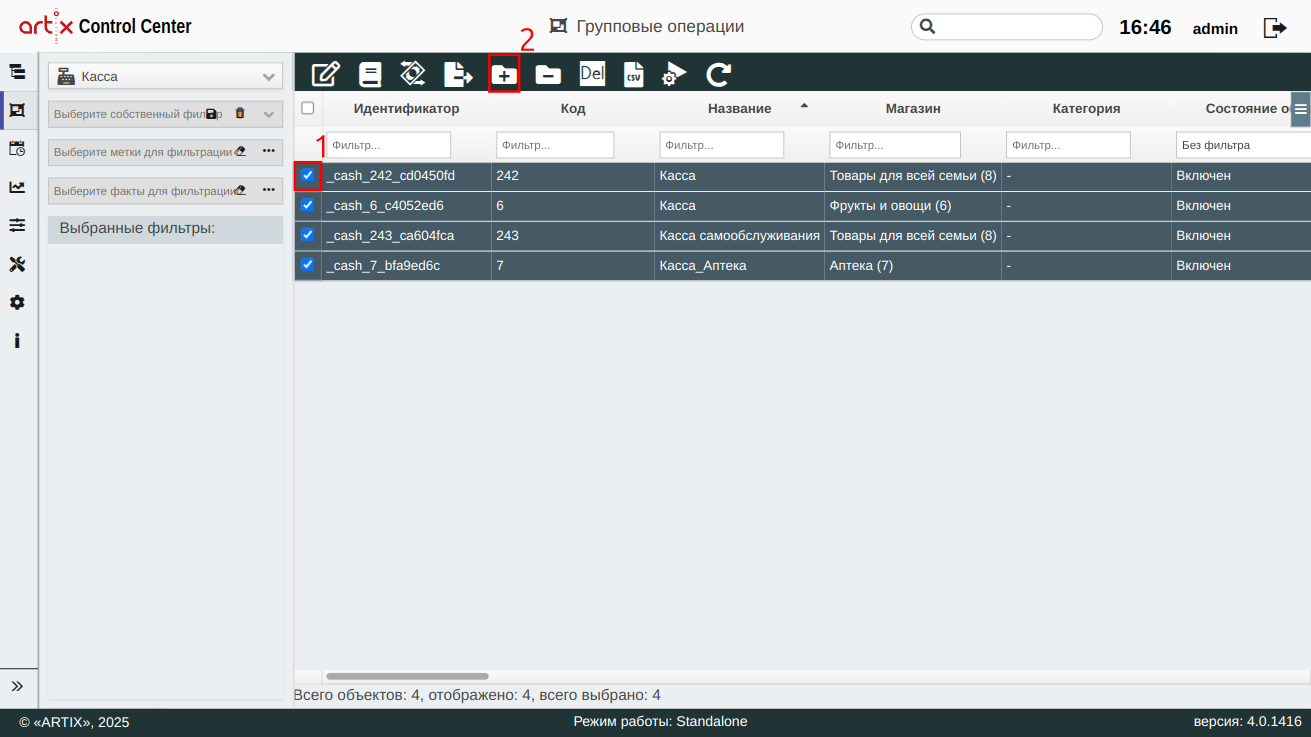
Task: Open the table column hamburger menu
Action: point(1300,109)
